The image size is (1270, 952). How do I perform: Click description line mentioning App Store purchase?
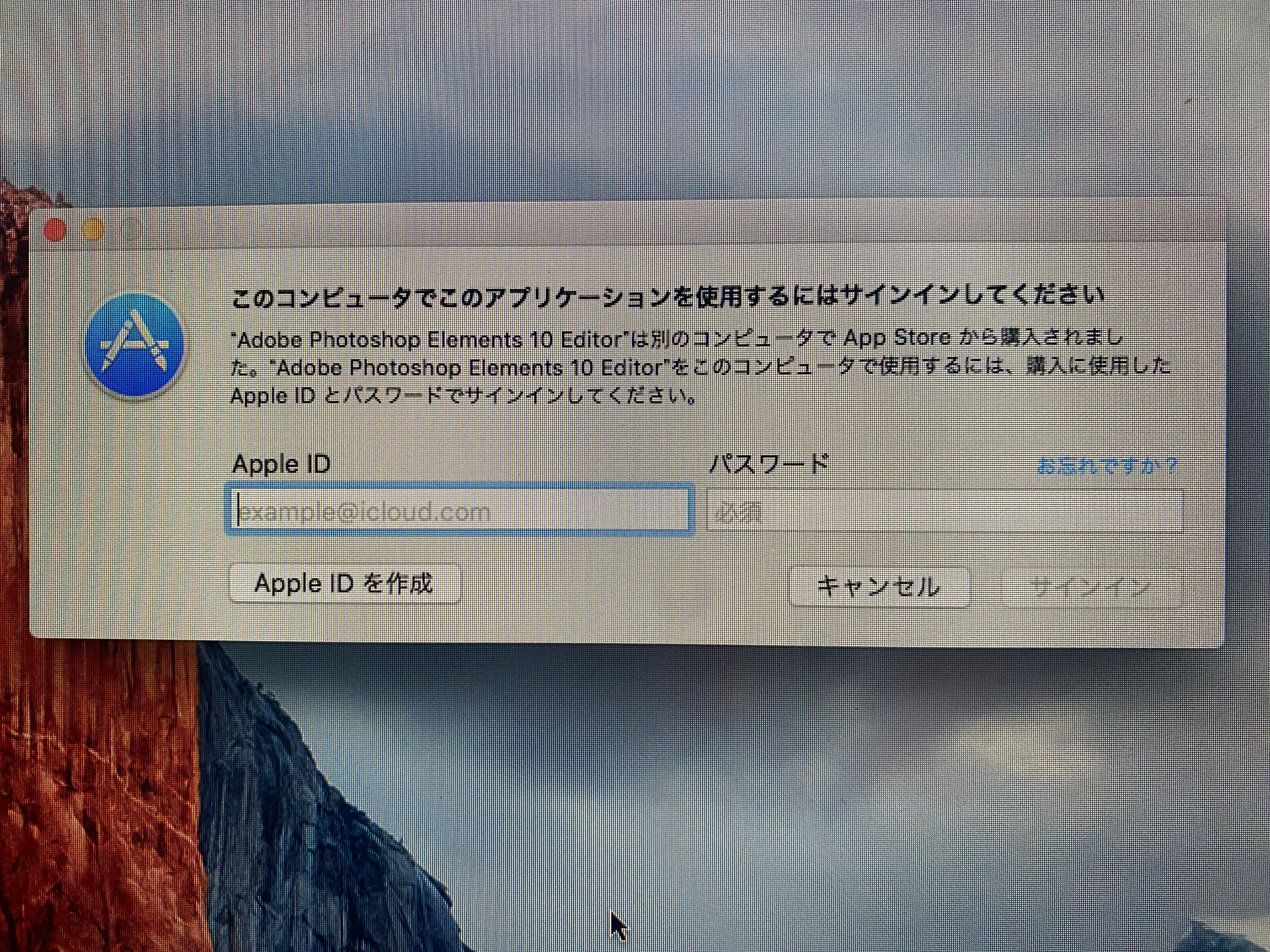(678, 338)
